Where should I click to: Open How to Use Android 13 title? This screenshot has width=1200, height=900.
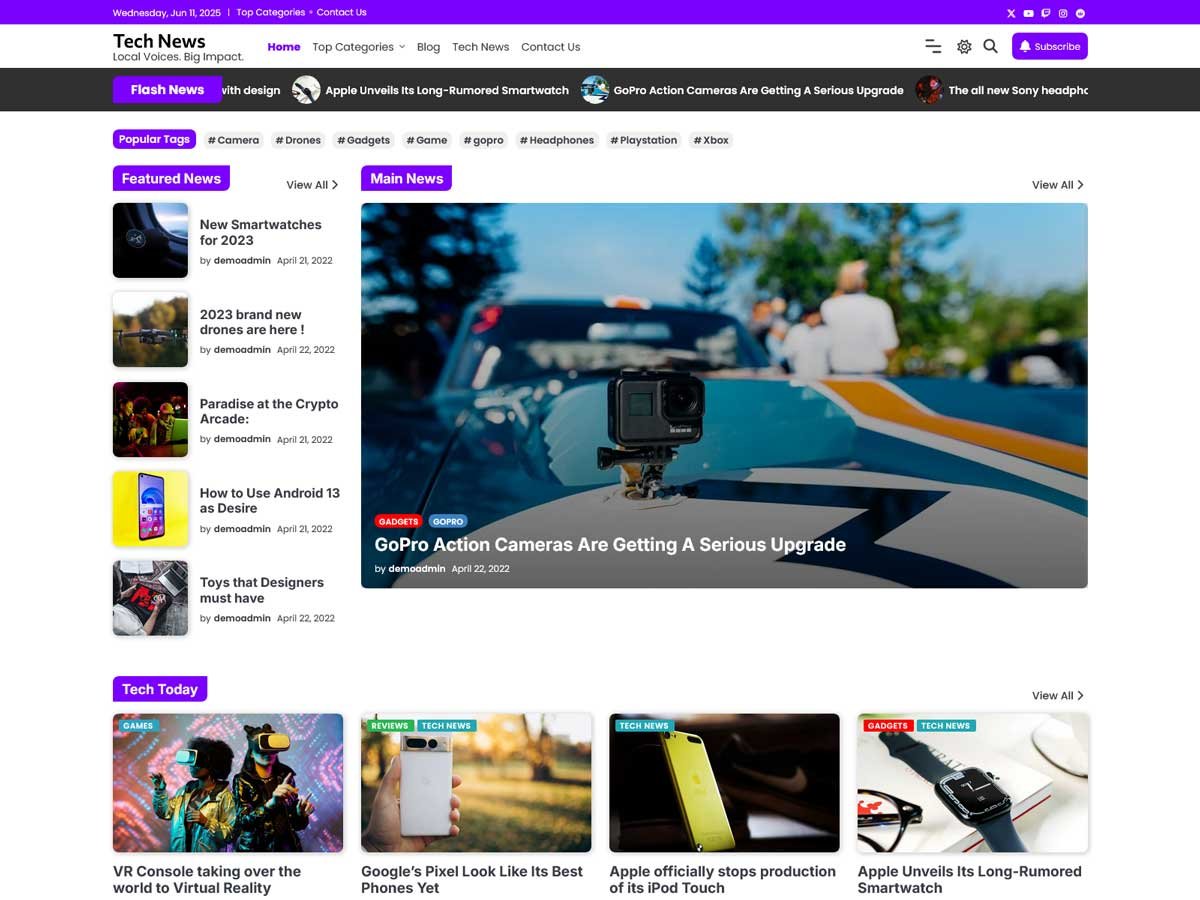(270, 500)
